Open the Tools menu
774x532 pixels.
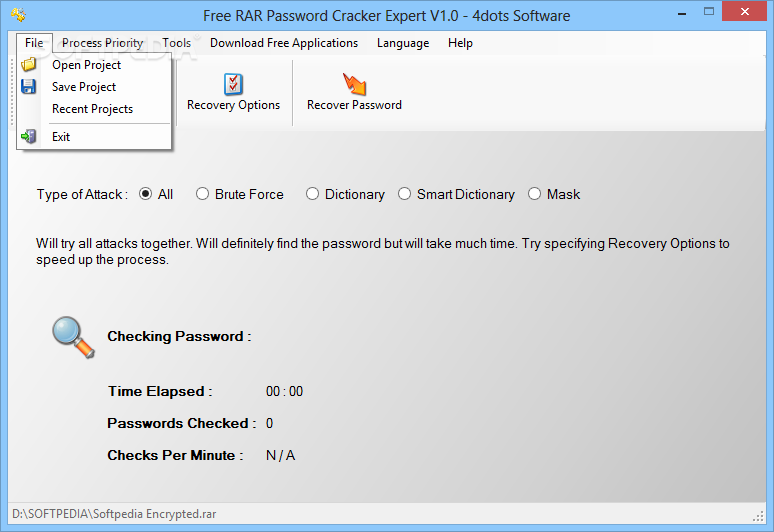[177, 43]
